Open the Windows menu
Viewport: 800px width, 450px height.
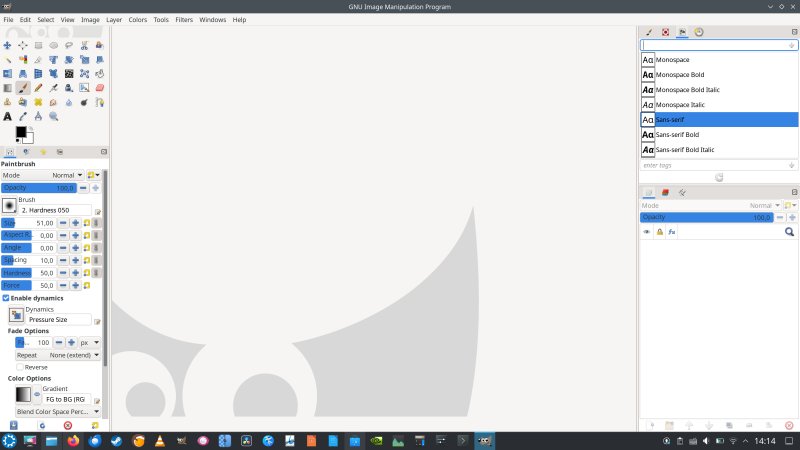click(x=212, y=19)
